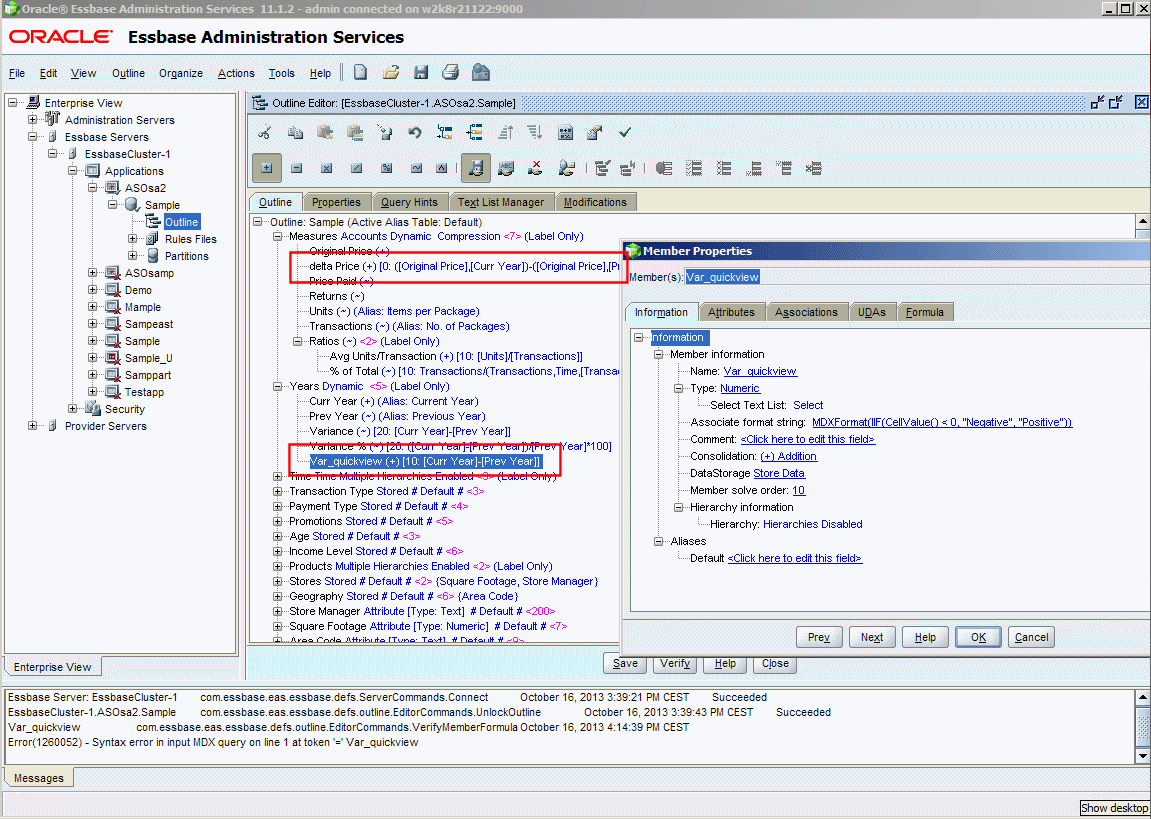
Task: Click the green checkmark Verify outline icon
Action: [x=625, y=133]
